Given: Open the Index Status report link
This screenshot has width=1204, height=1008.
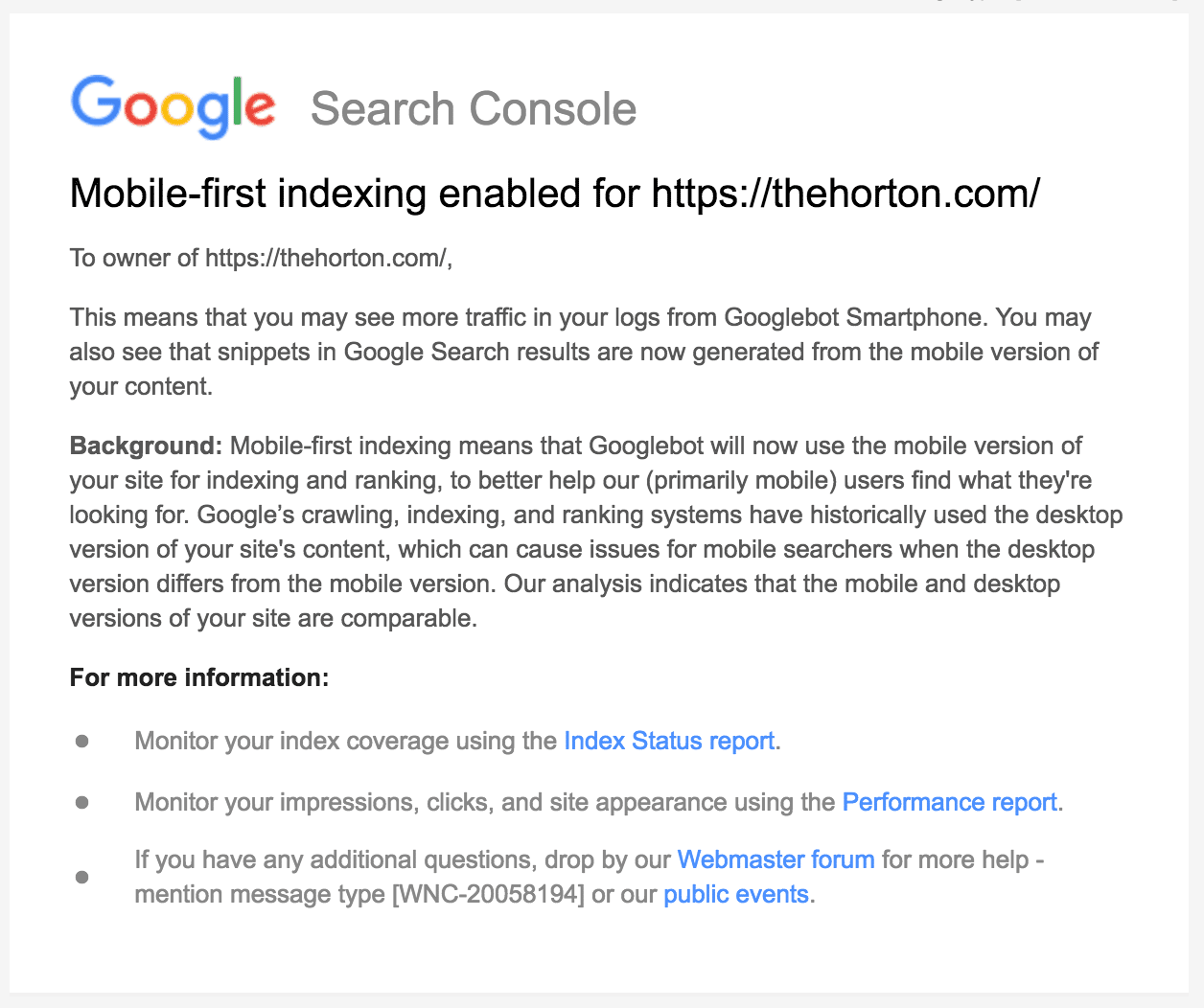Looking at the screenshot, I should (x=669, y=741).
